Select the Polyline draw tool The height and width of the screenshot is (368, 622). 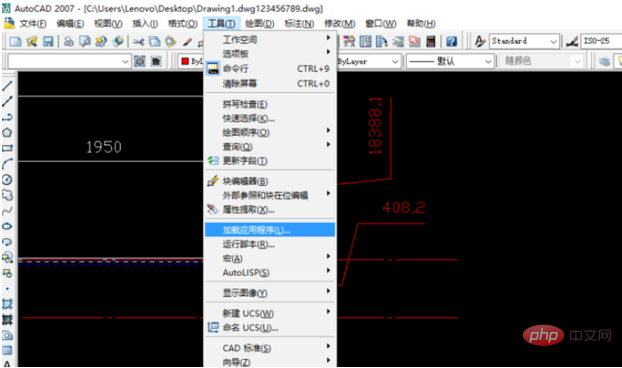7,117
